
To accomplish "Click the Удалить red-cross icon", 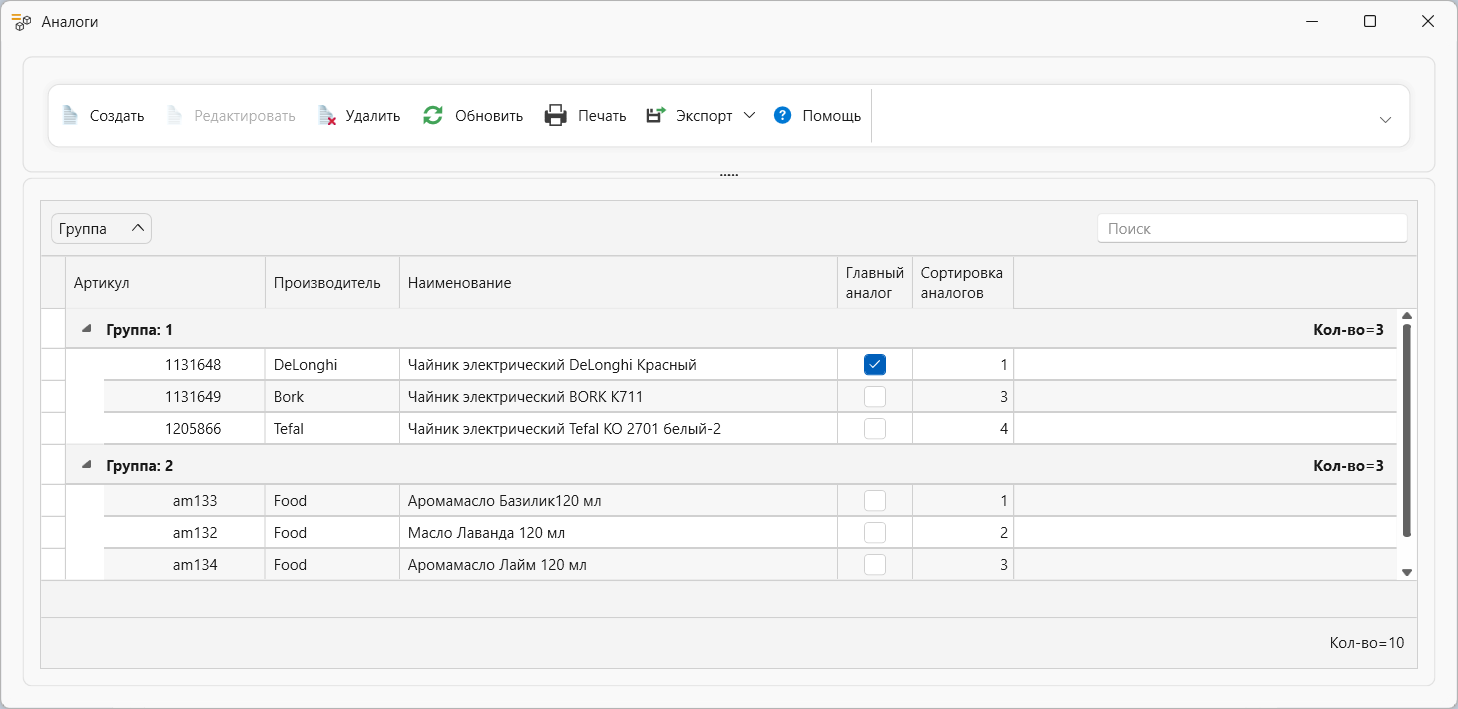I will click(x=327, y=116).
